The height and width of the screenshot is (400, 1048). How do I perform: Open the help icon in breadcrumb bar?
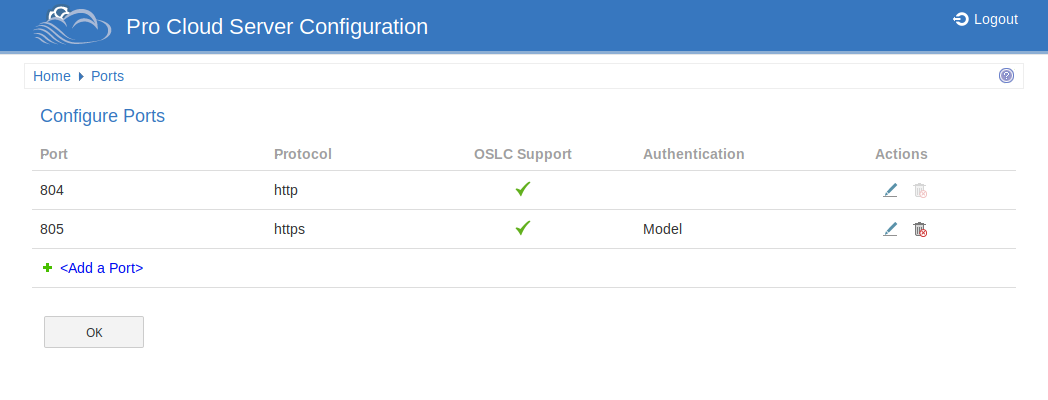1006,76
